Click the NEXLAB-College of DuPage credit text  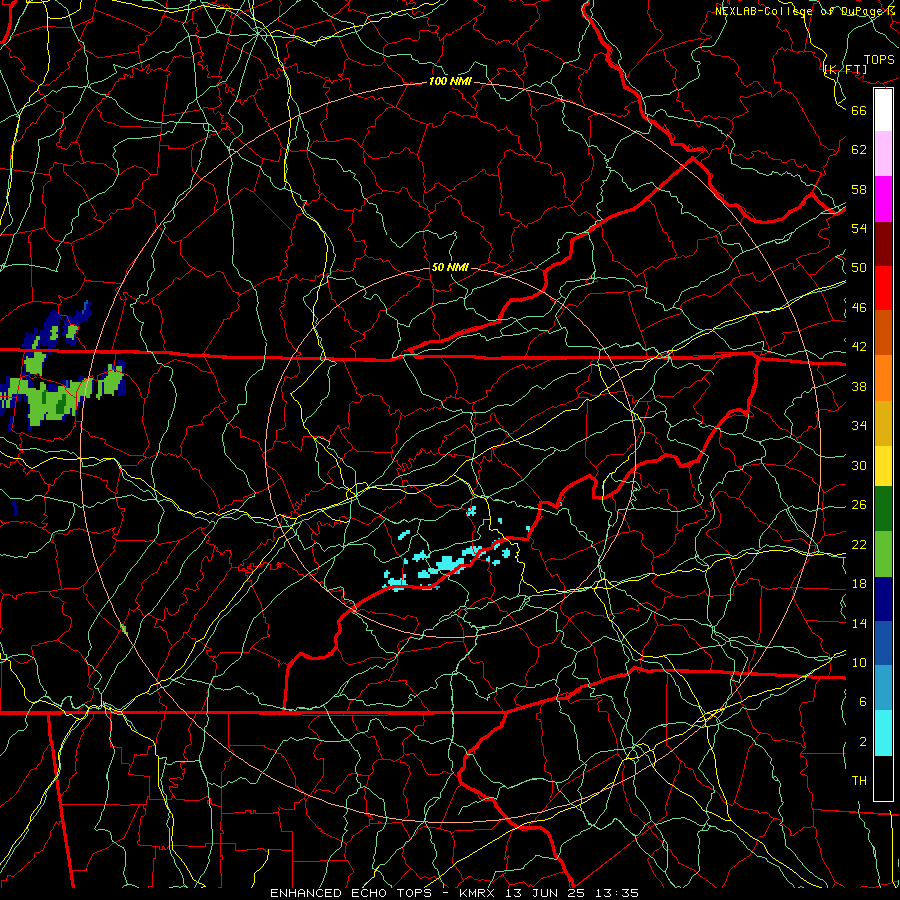pos(804,11)
